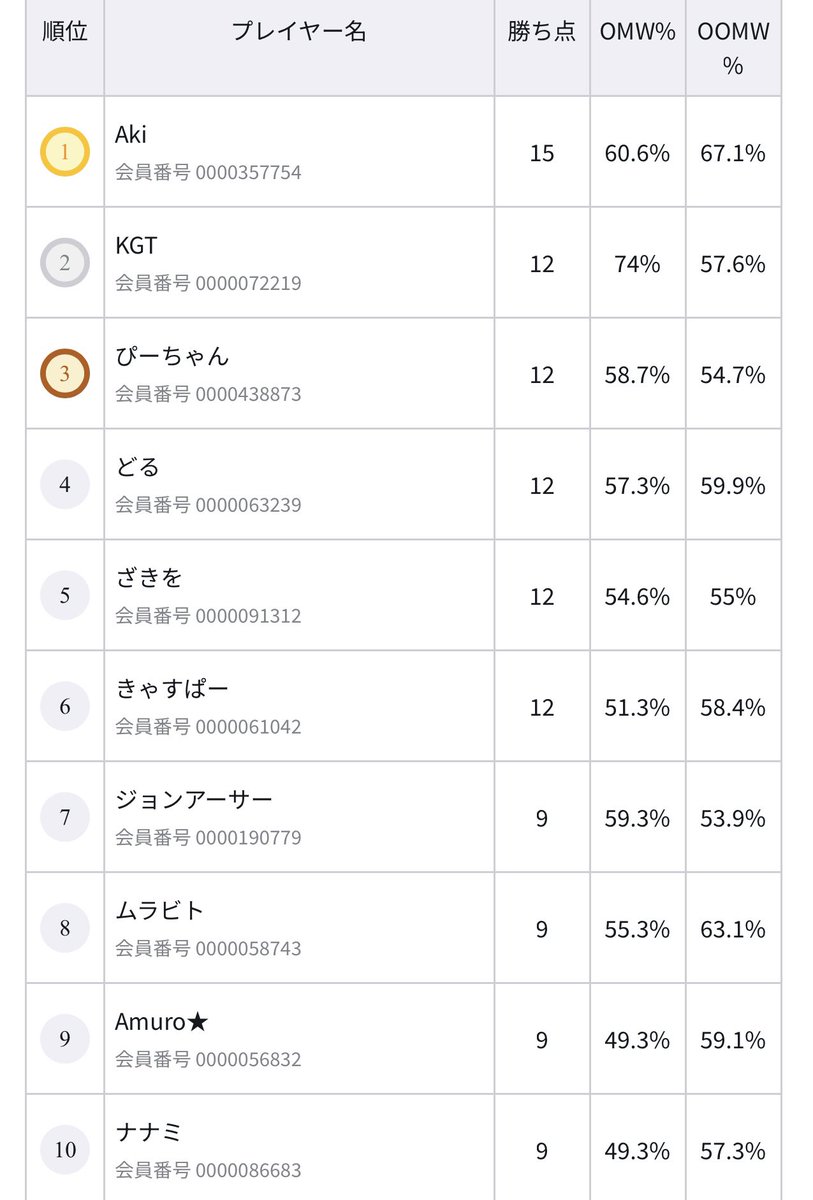
Task: Click the rank 5 circle badge
Action: pyautogui.click(x=65, y=596)
